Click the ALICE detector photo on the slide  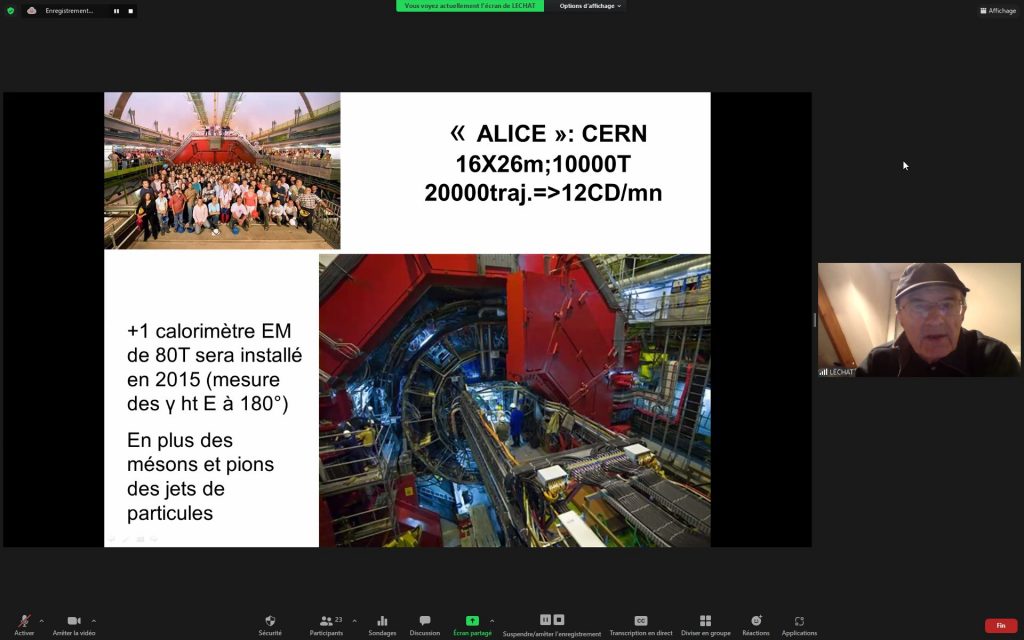515,400
